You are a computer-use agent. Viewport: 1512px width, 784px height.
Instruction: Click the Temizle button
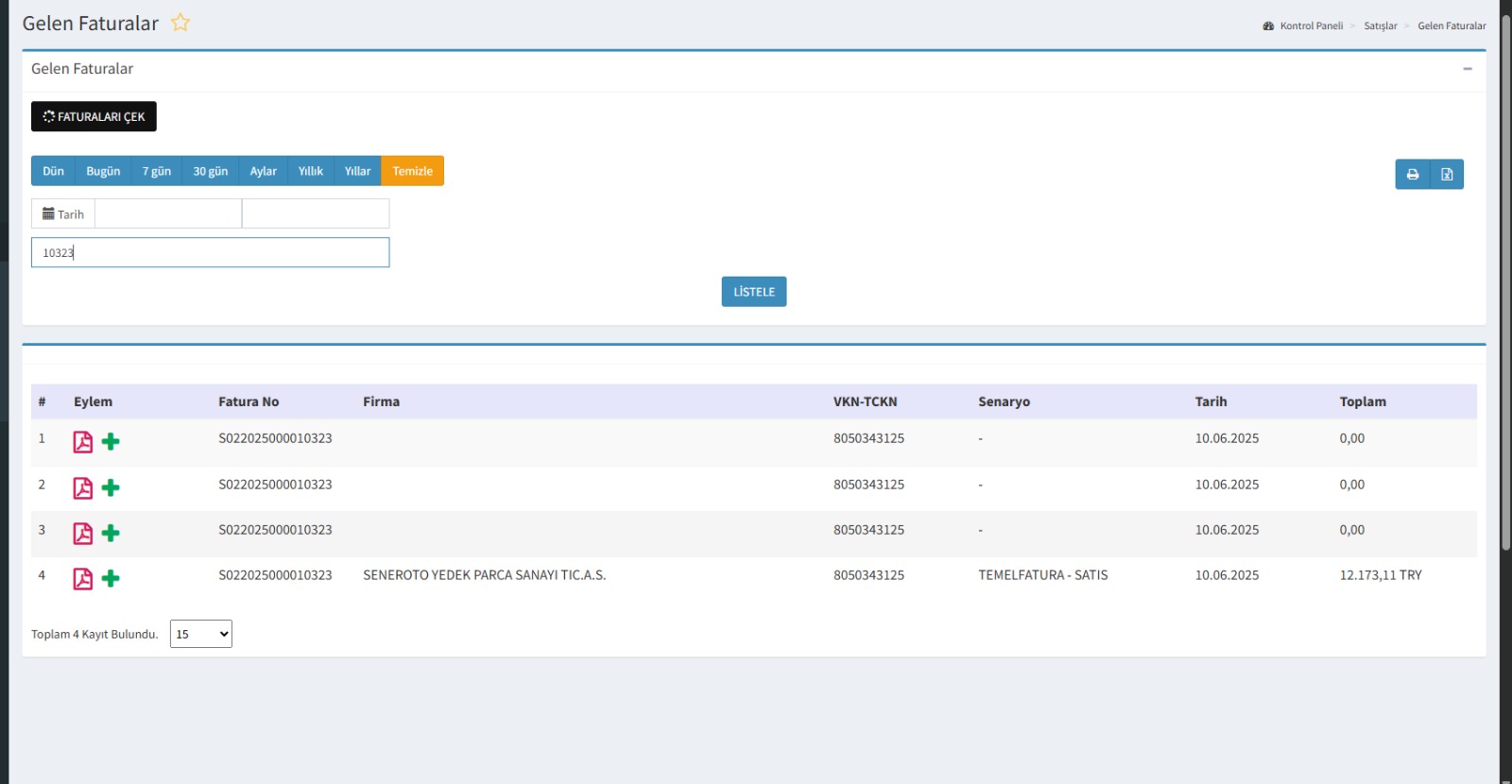412,171
